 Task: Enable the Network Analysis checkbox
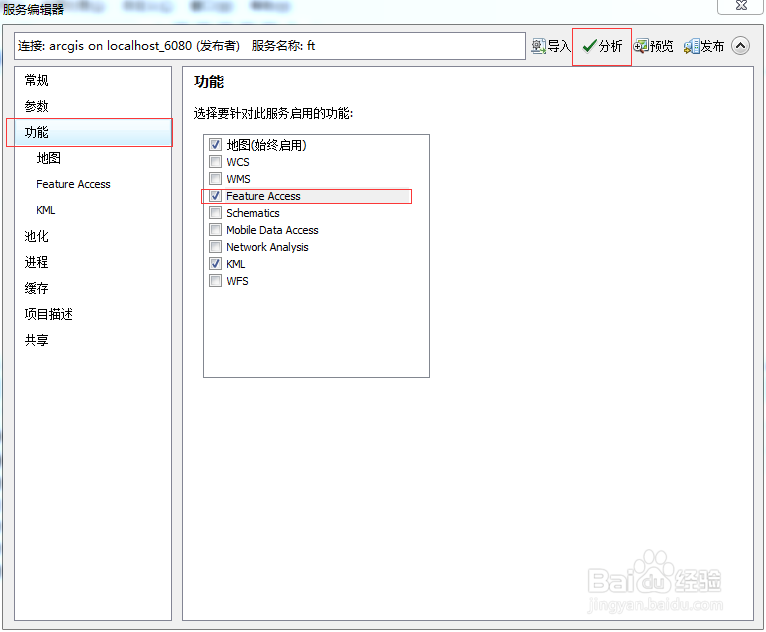(215, 247)
